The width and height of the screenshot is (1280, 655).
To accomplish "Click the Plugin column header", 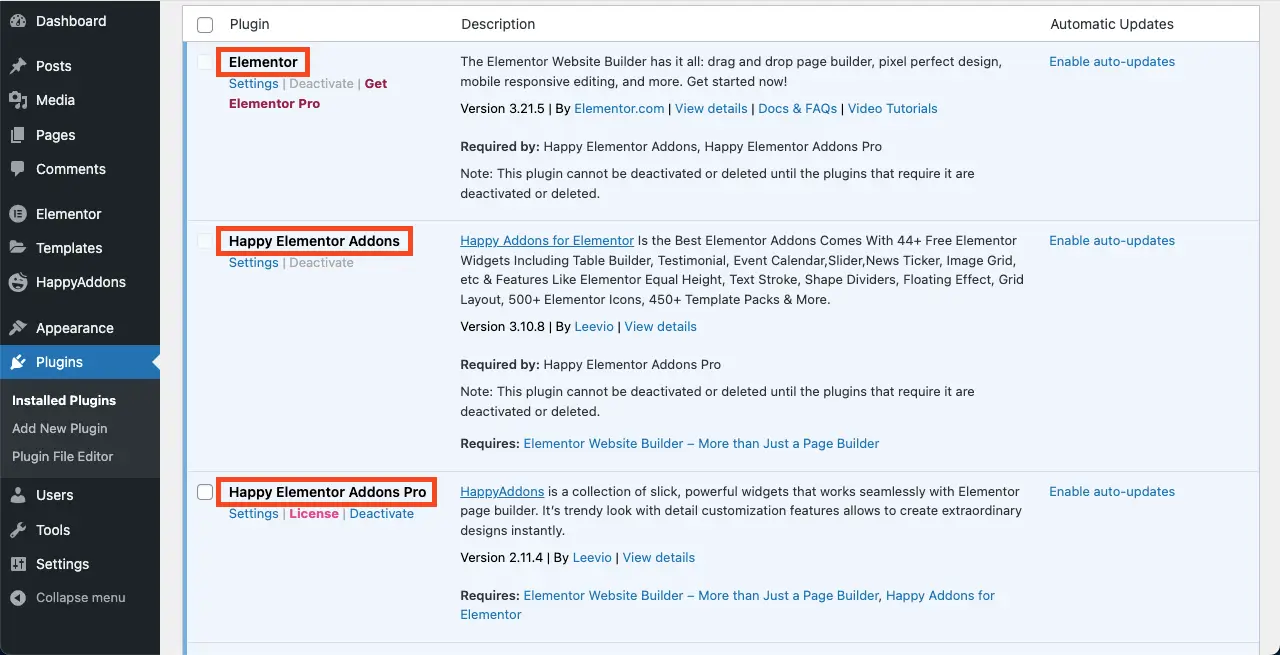I will coord(249,24).
